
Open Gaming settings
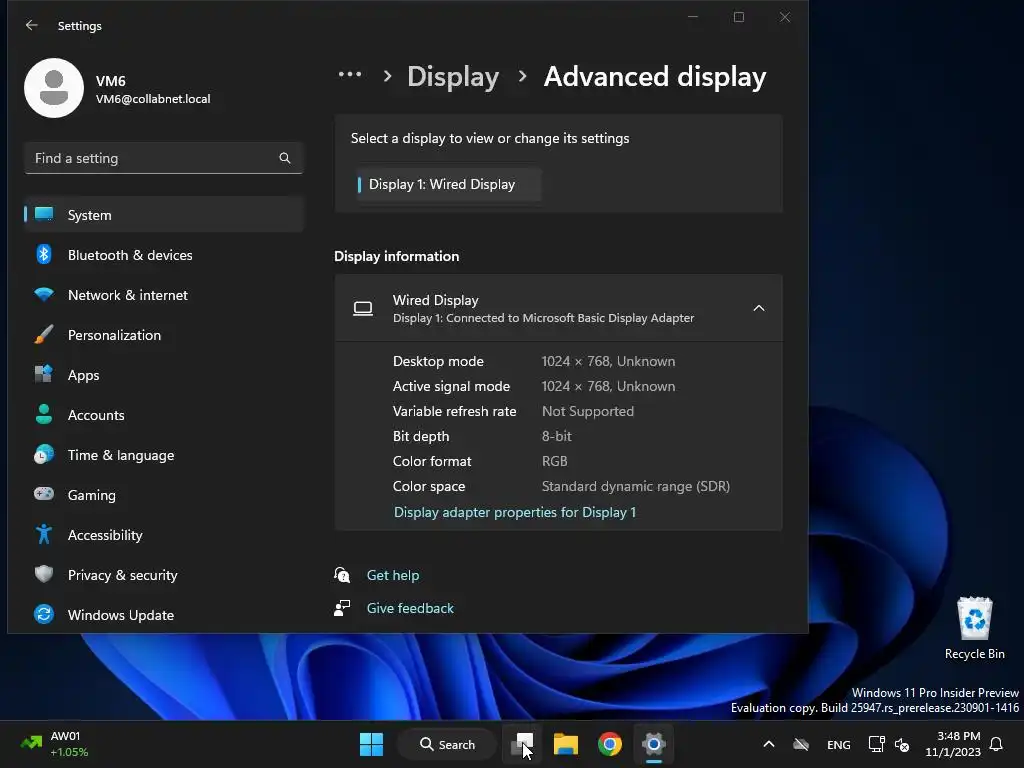click(163, 495)
